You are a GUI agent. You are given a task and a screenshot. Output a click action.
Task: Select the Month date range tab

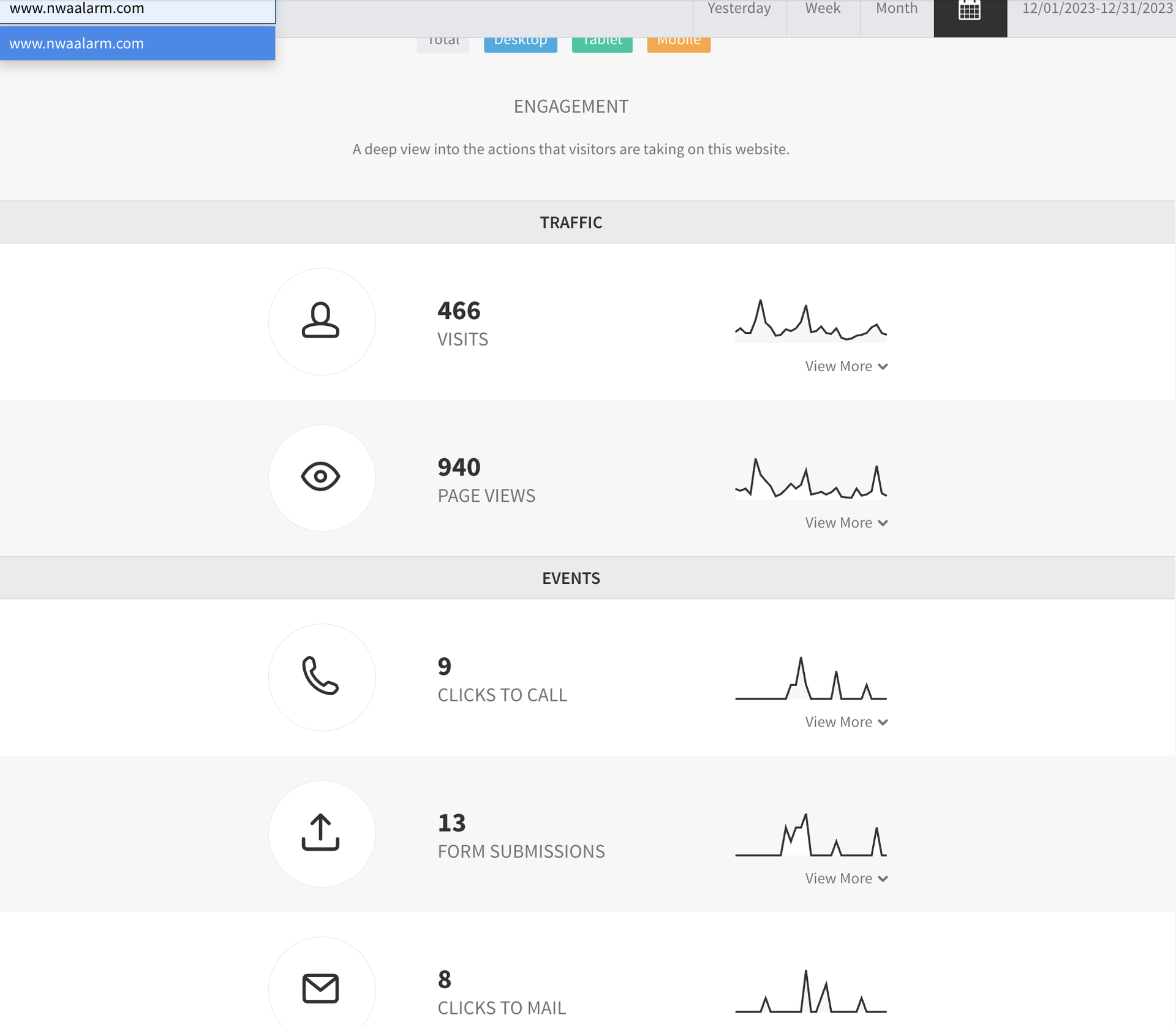point(896,10)
